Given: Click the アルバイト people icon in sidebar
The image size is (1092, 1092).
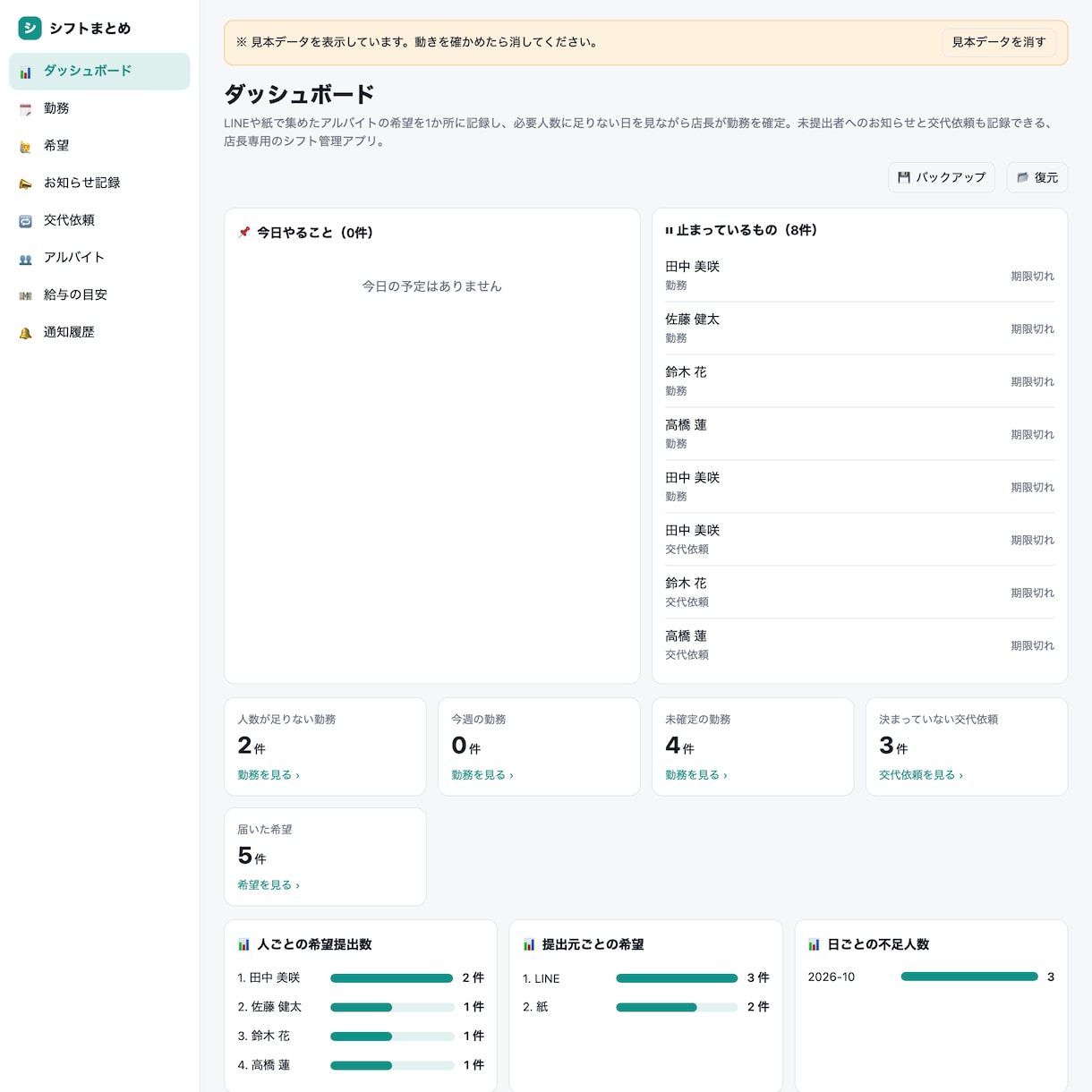Looking at the screenshot, I should (26, 259).
